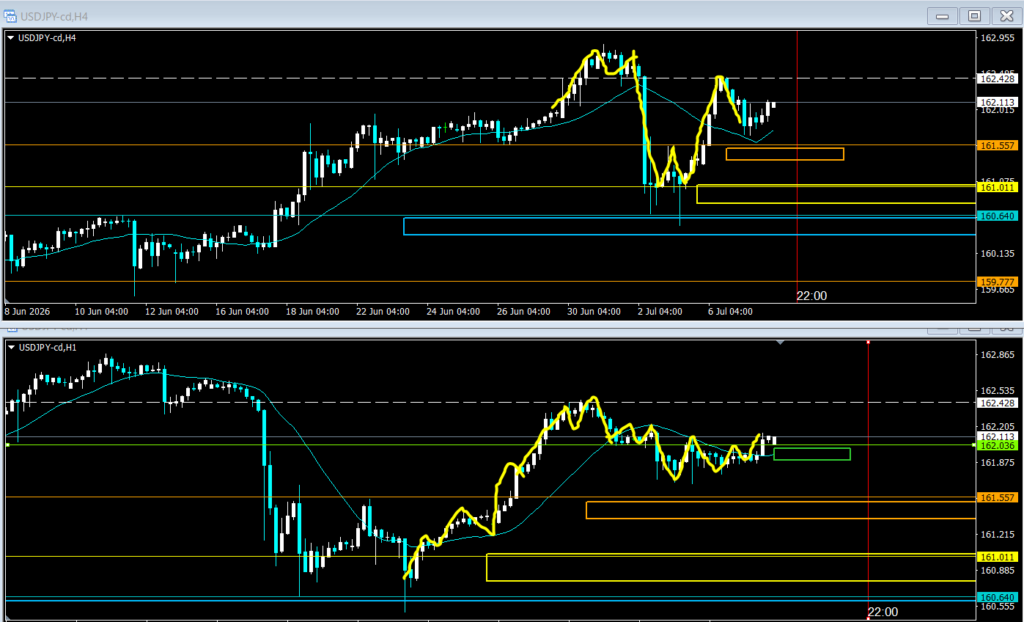Image resolution: width=1024 pixels, height=622 pixels.
Task: Select the 162.428 dashed-line price tag on H4 chart
Action: [x=997, y=78]
